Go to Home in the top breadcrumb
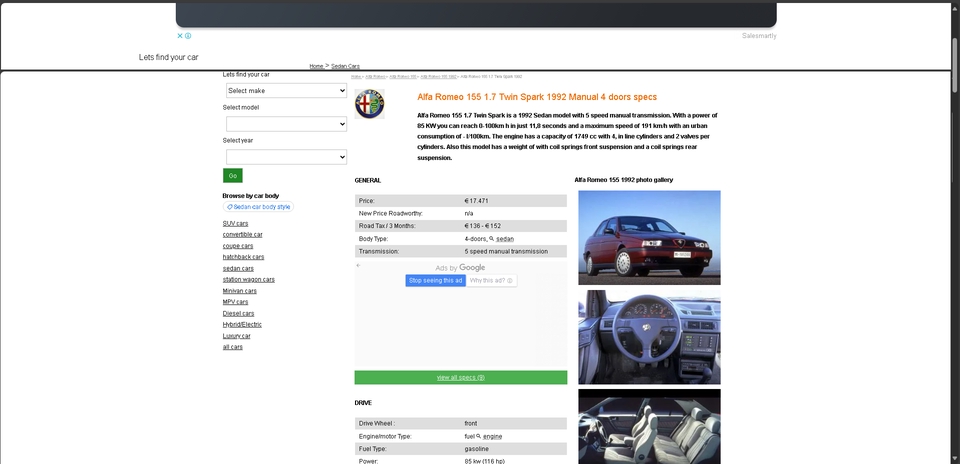 click(x=317, y=66)
